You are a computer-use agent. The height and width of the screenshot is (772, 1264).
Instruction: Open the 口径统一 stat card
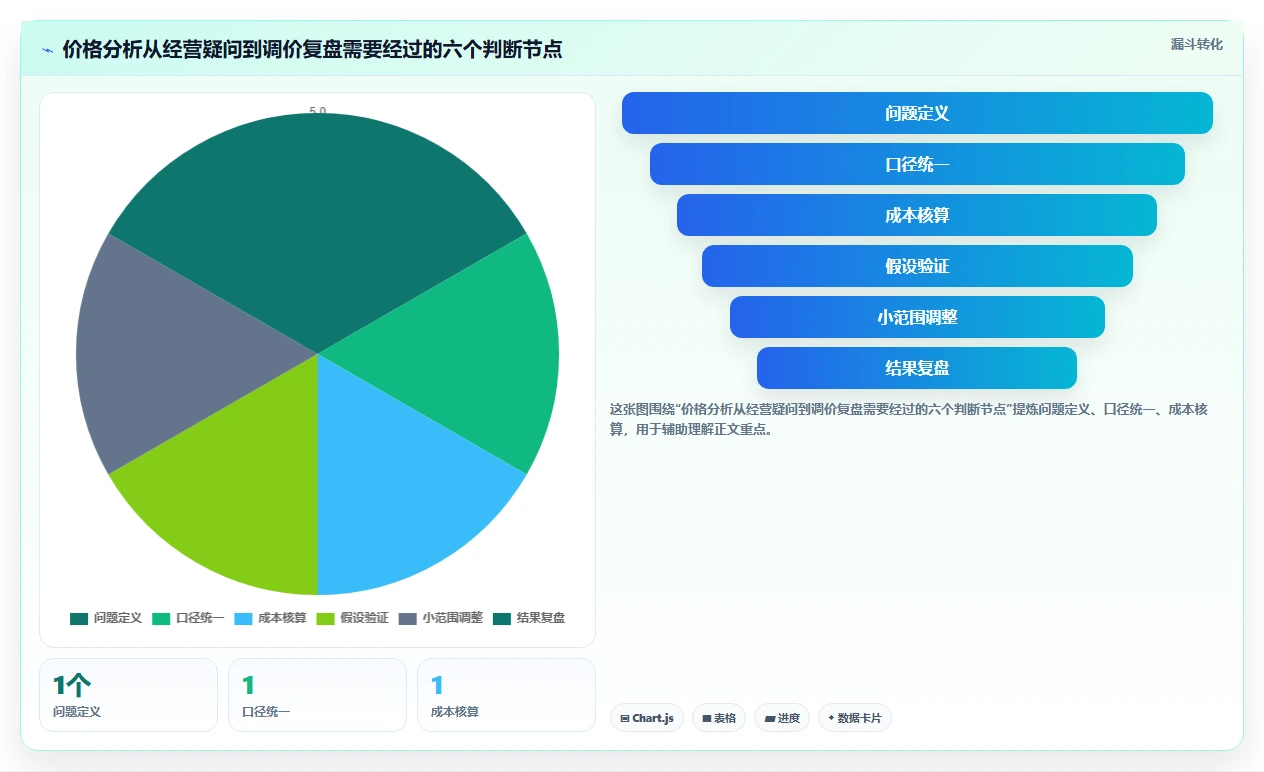[x=317, y=695]
